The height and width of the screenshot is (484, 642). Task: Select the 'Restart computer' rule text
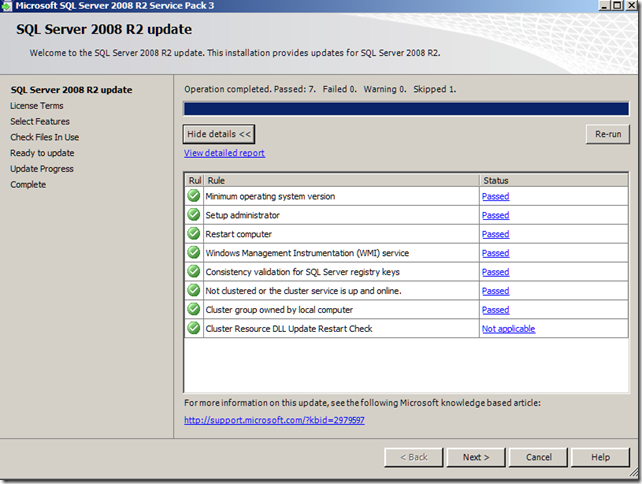click(x=239, y=234)
